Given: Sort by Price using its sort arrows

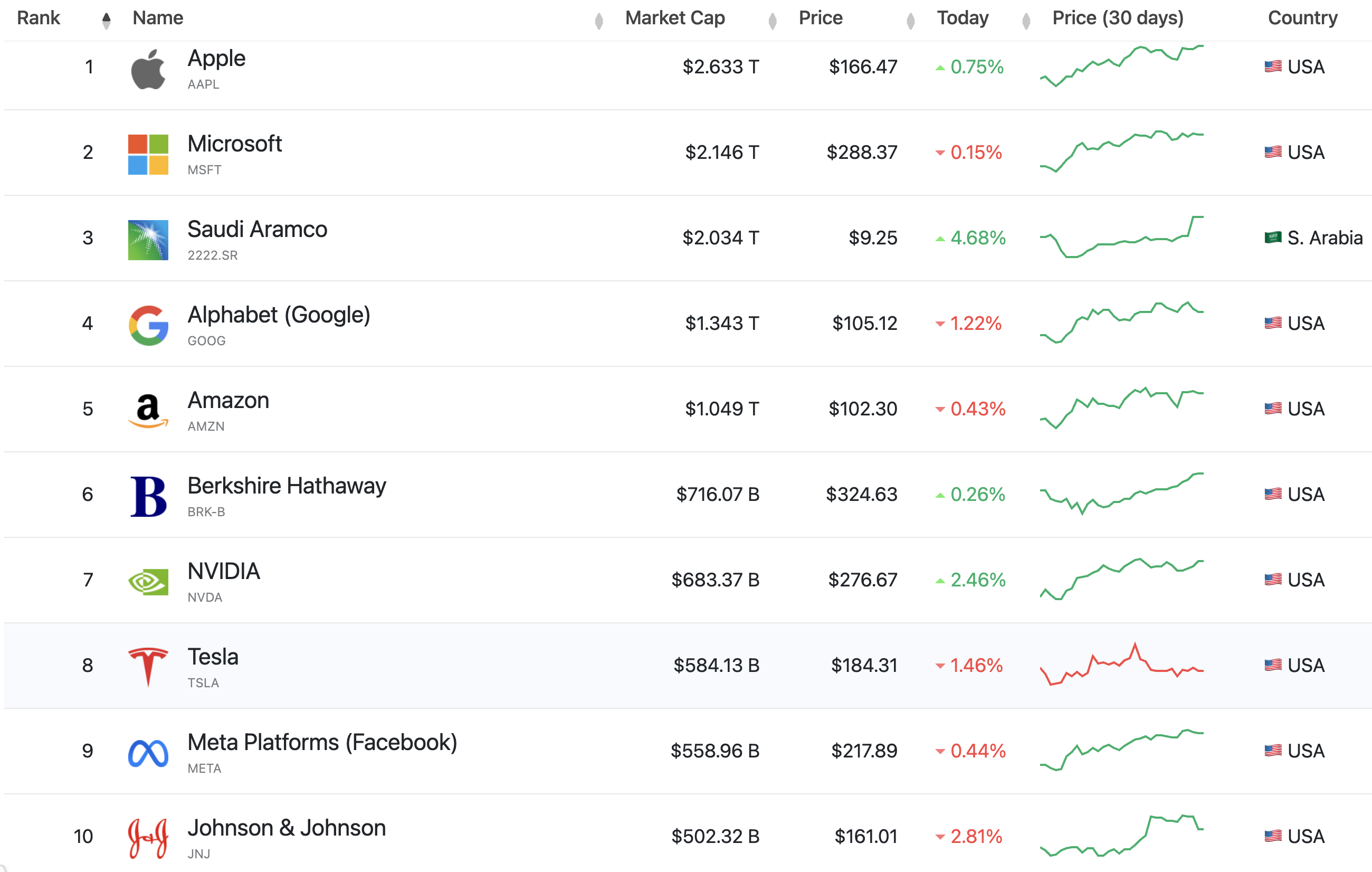Looking at the screenshot, I should pos(910,21).
